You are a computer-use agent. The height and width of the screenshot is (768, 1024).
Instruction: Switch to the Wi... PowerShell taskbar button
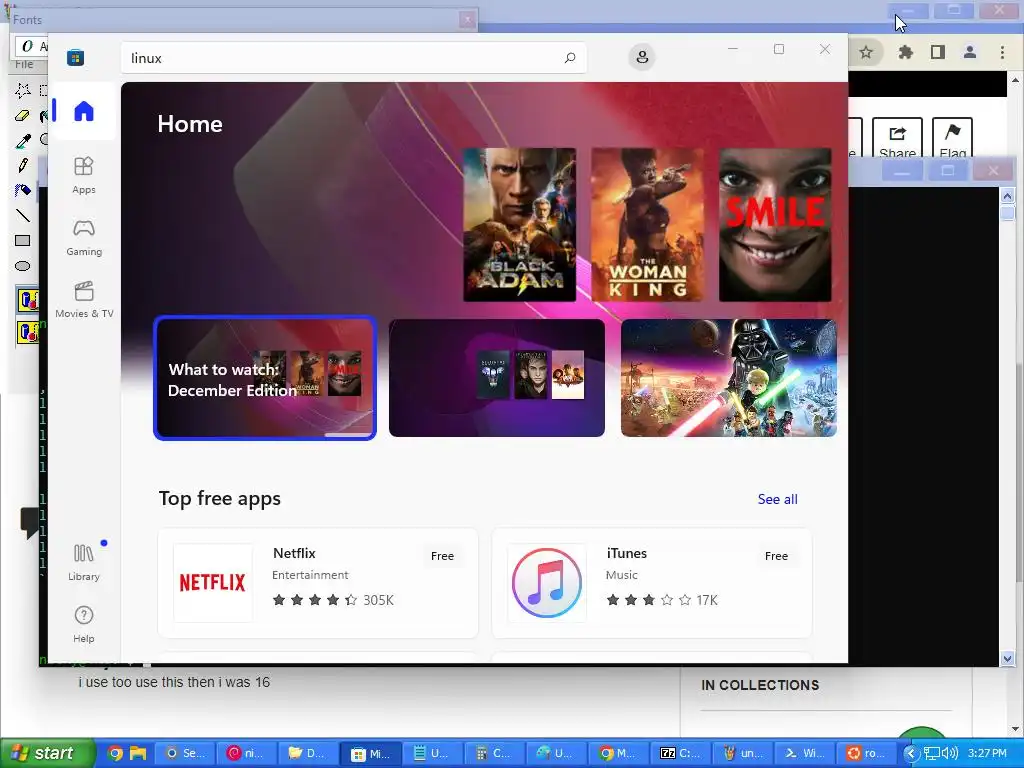[x=804, y=754]
